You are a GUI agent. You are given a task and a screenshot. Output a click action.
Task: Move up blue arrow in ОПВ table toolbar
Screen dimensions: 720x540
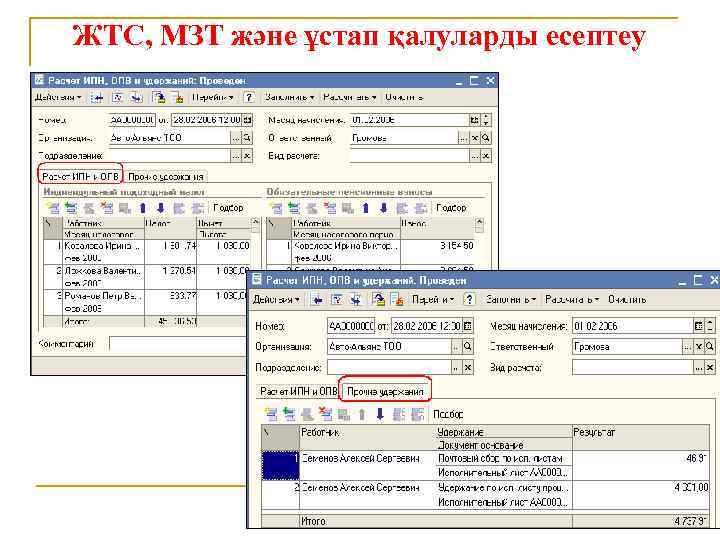[x=366, y=208]
